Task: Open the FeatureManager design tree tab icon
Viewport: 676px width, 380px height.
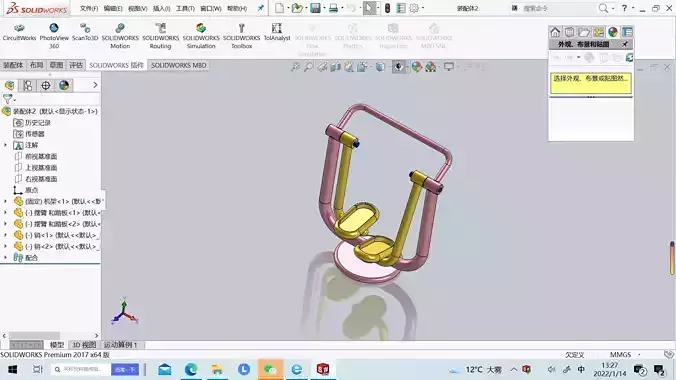Action: tap(9, 85)
